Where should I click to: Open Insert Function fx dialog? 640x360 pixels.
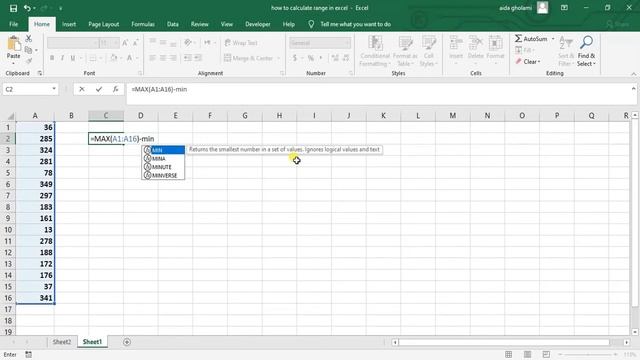pos(116,89)
